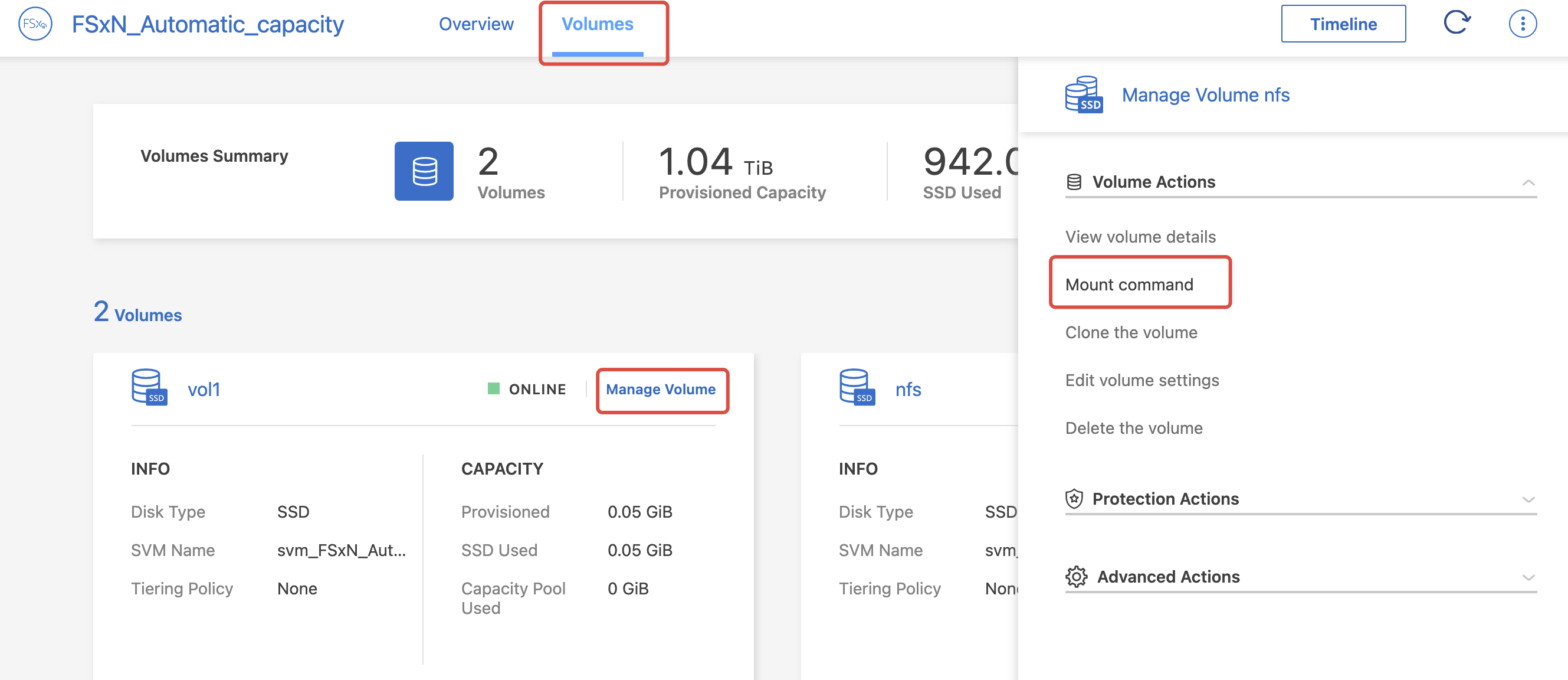
Task: Click the refresh icon
Action: pyautogui.click(x=1457, y=23)
